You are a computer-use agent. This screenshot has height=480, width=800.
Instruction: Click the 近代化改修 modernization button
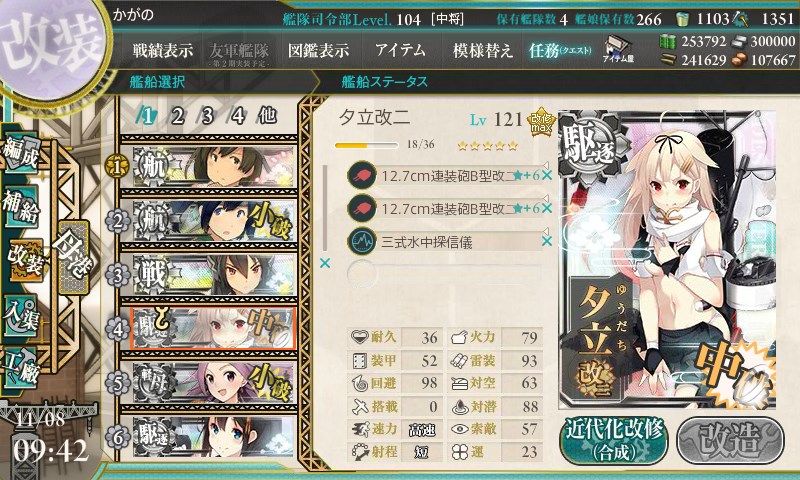pos(614,440)
